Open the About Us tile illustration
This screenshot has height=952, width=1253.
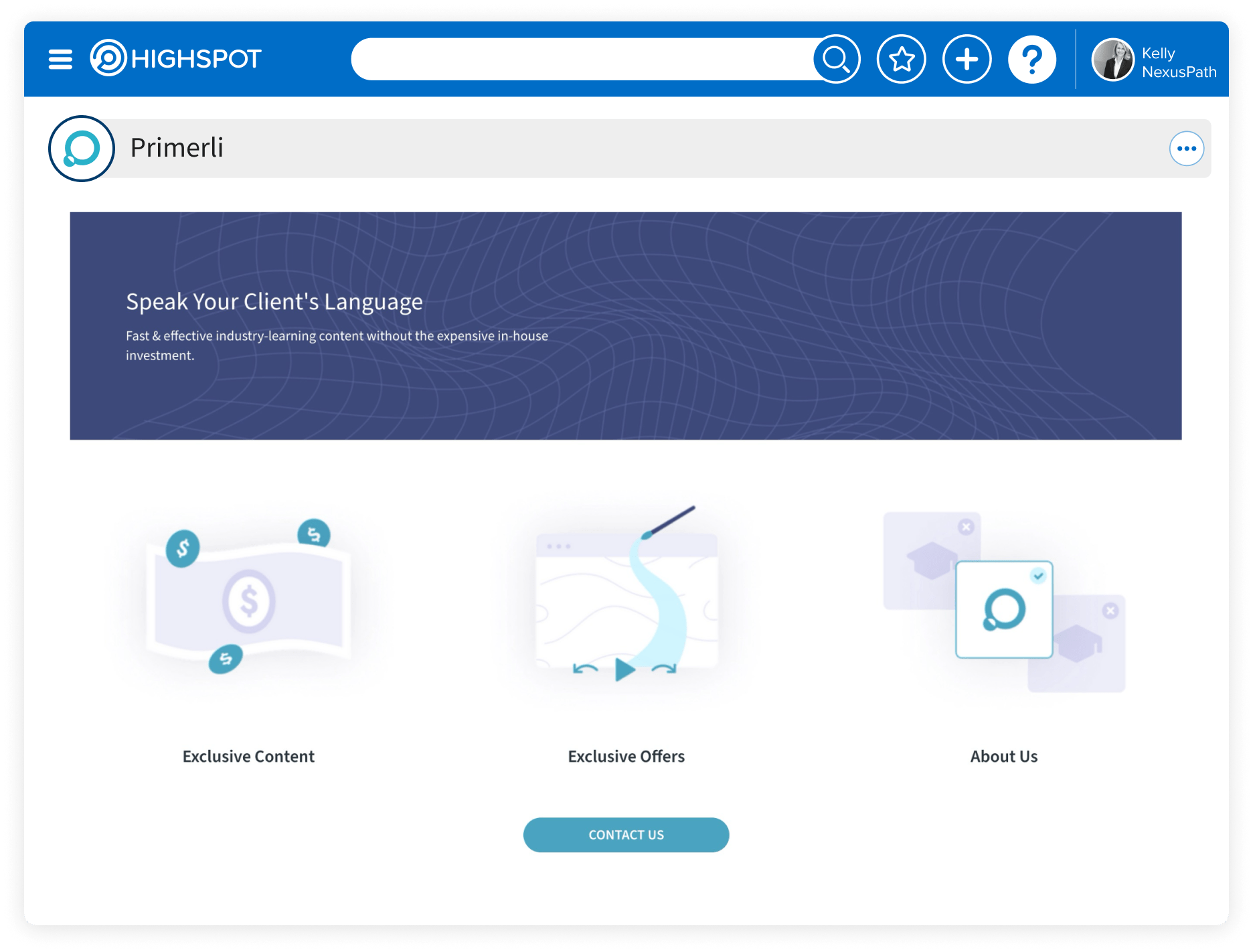1004,603
